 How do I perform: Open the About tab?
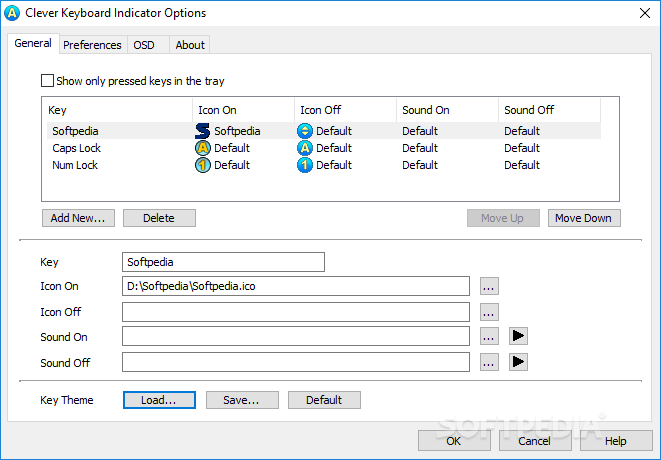click(190, 45)
